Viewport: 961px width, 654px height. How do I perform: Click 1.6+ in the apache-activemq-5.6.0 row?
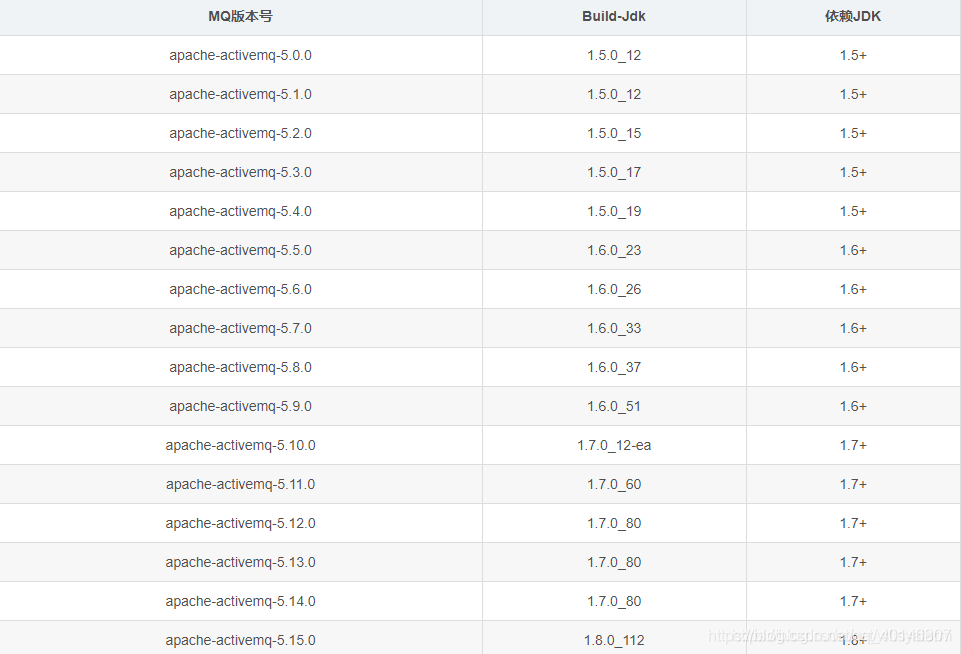point(853,289)
